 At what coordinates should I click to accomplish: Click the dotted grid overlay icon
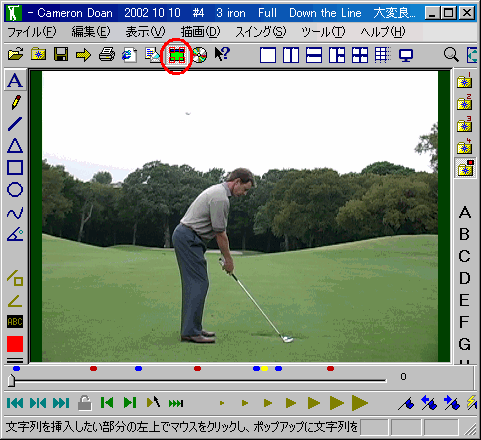coord(382,55)
